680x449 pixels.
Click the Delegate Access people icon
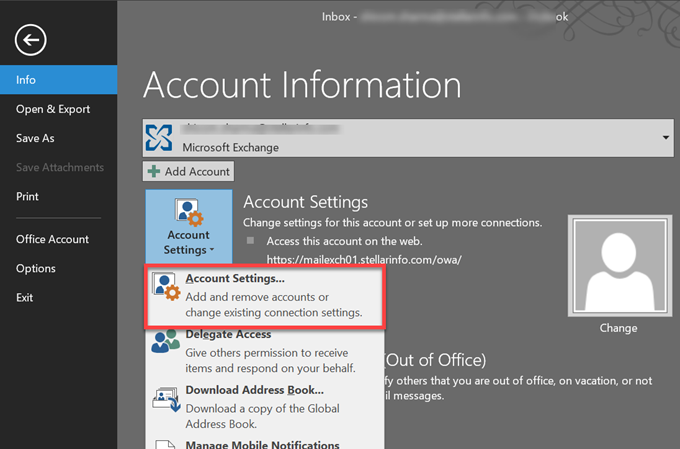165,341
